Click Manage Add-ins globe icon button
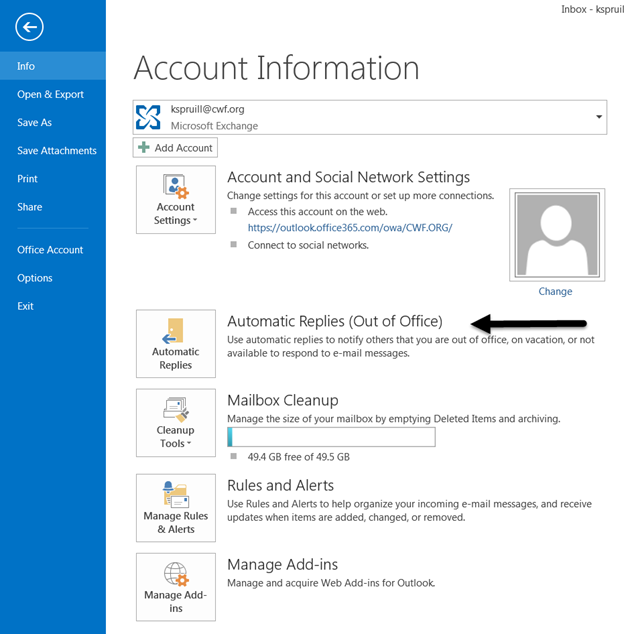Image resolution: width=624 pixels, height=634 pixels. click(x=176, y=587)
